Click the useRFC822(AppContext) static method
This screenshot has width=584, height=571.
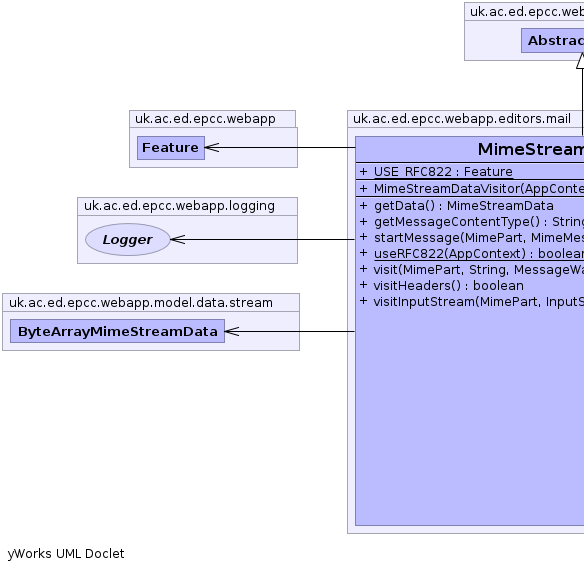tap(479, 254)
